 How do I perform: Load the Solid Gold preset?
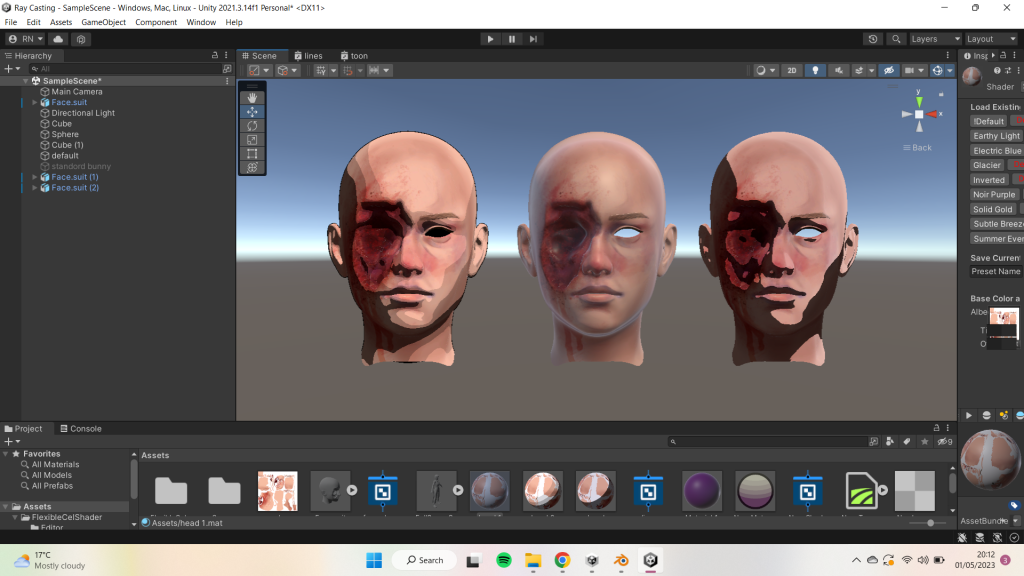993,210
